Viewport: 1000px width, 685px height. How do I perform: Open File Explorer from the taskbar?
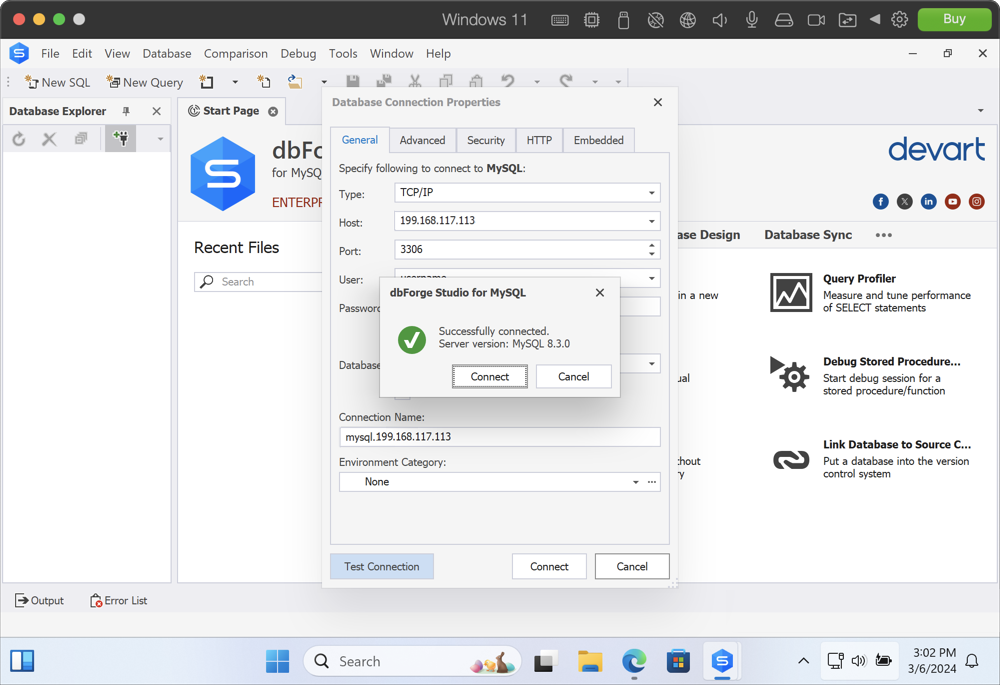tap(590, 661)
